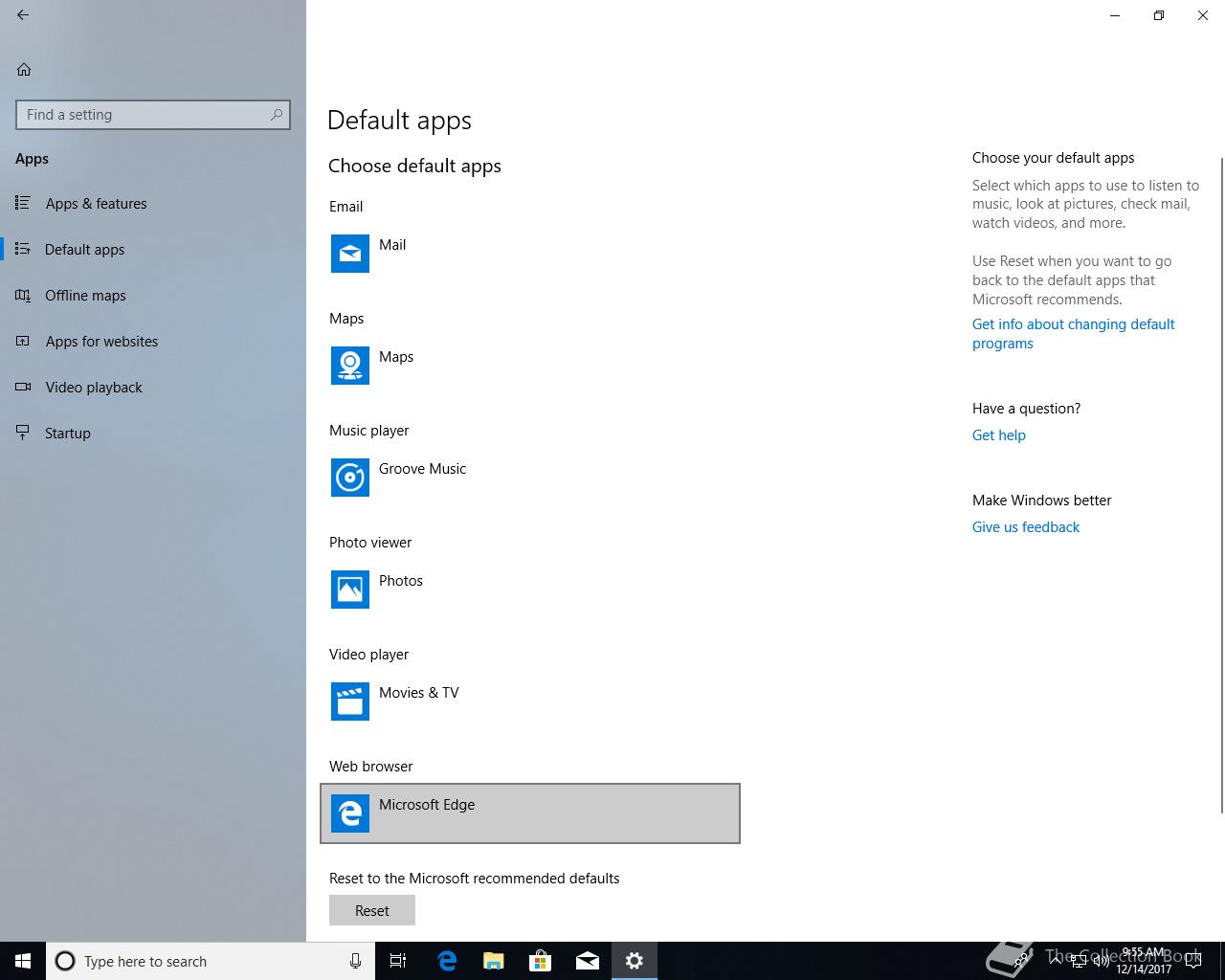
Task: Open Apps for websites settings
Action: (153, 342)
